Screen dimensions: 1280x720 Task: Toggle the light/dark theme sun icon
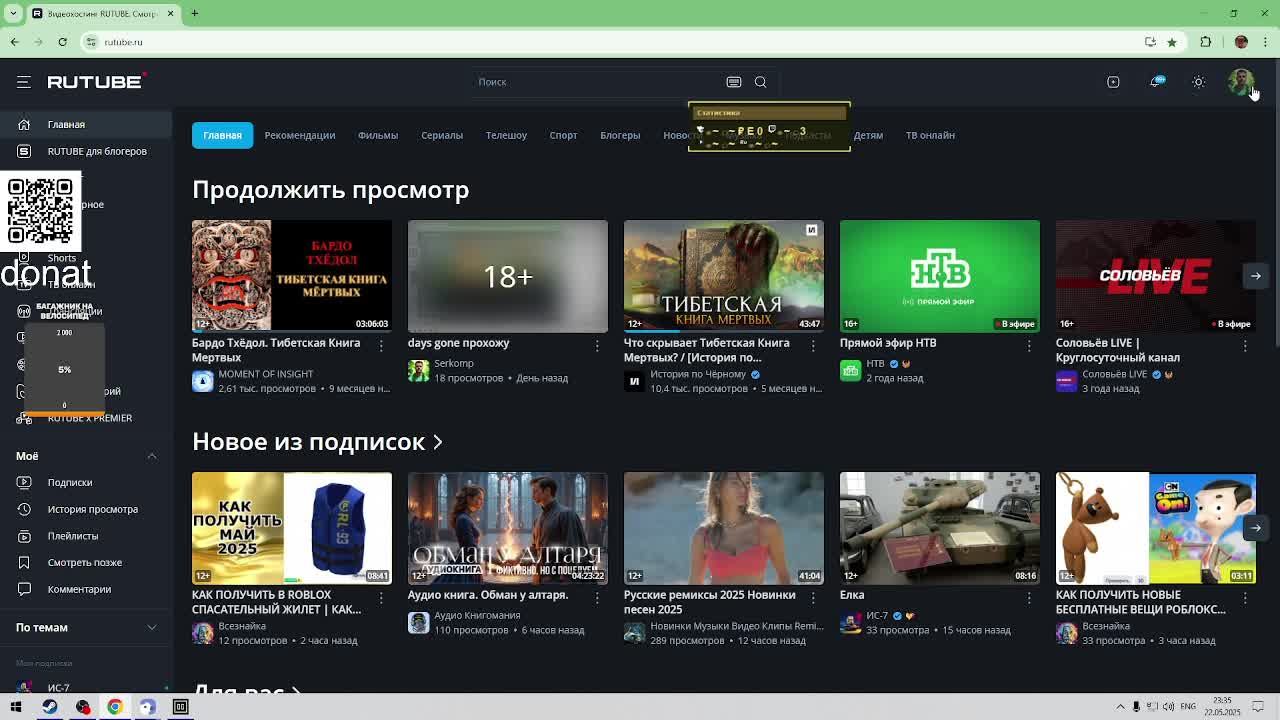click(x=1198, y=82)
